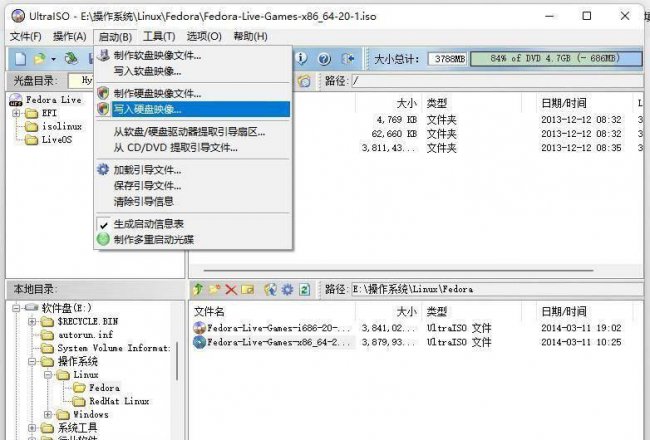Select 写入硬盘映像... menu entry
The image size is (650, 440).
point(193,109)
